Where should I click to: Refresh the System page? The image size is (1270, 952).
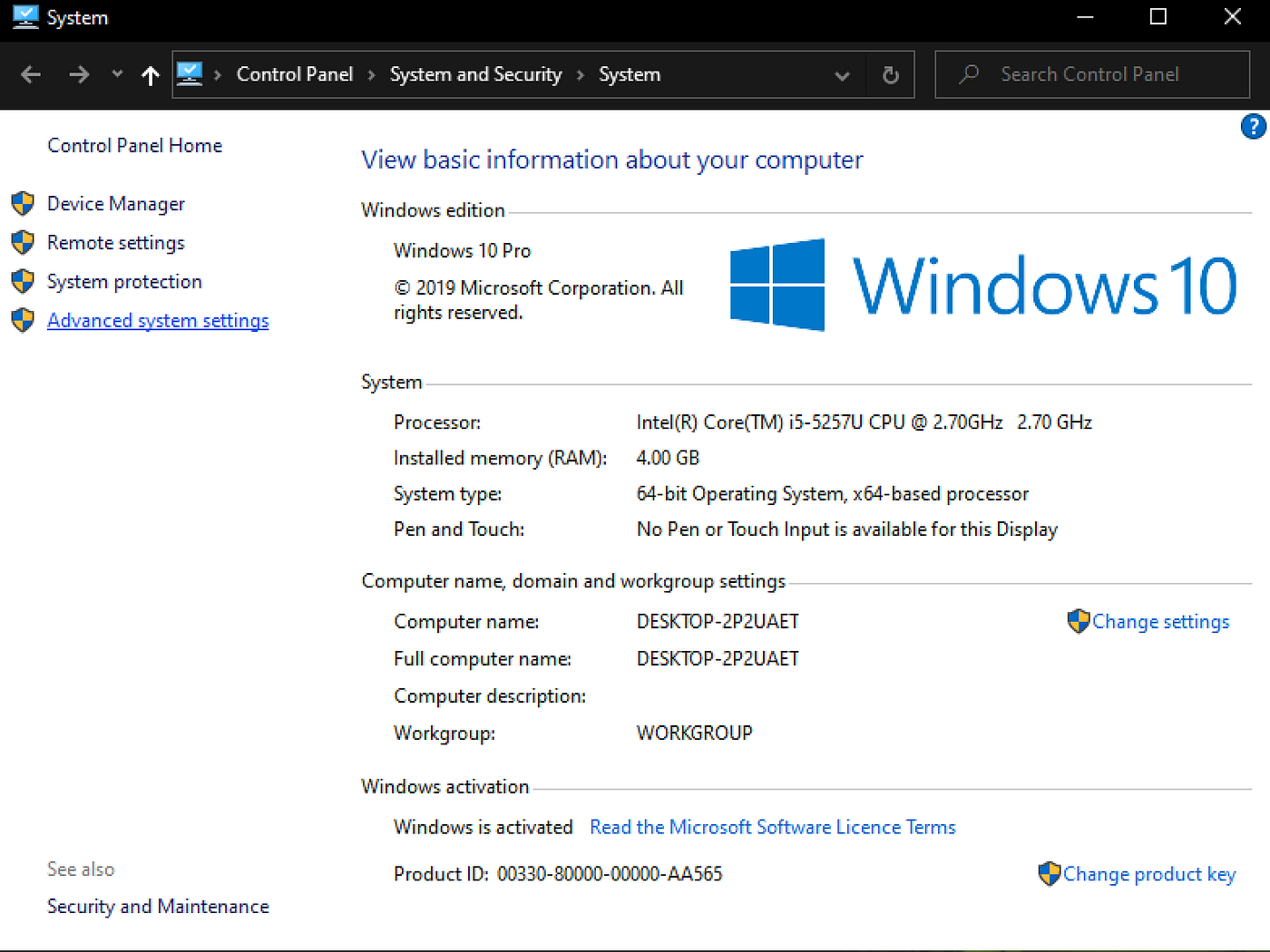point(891,74)
